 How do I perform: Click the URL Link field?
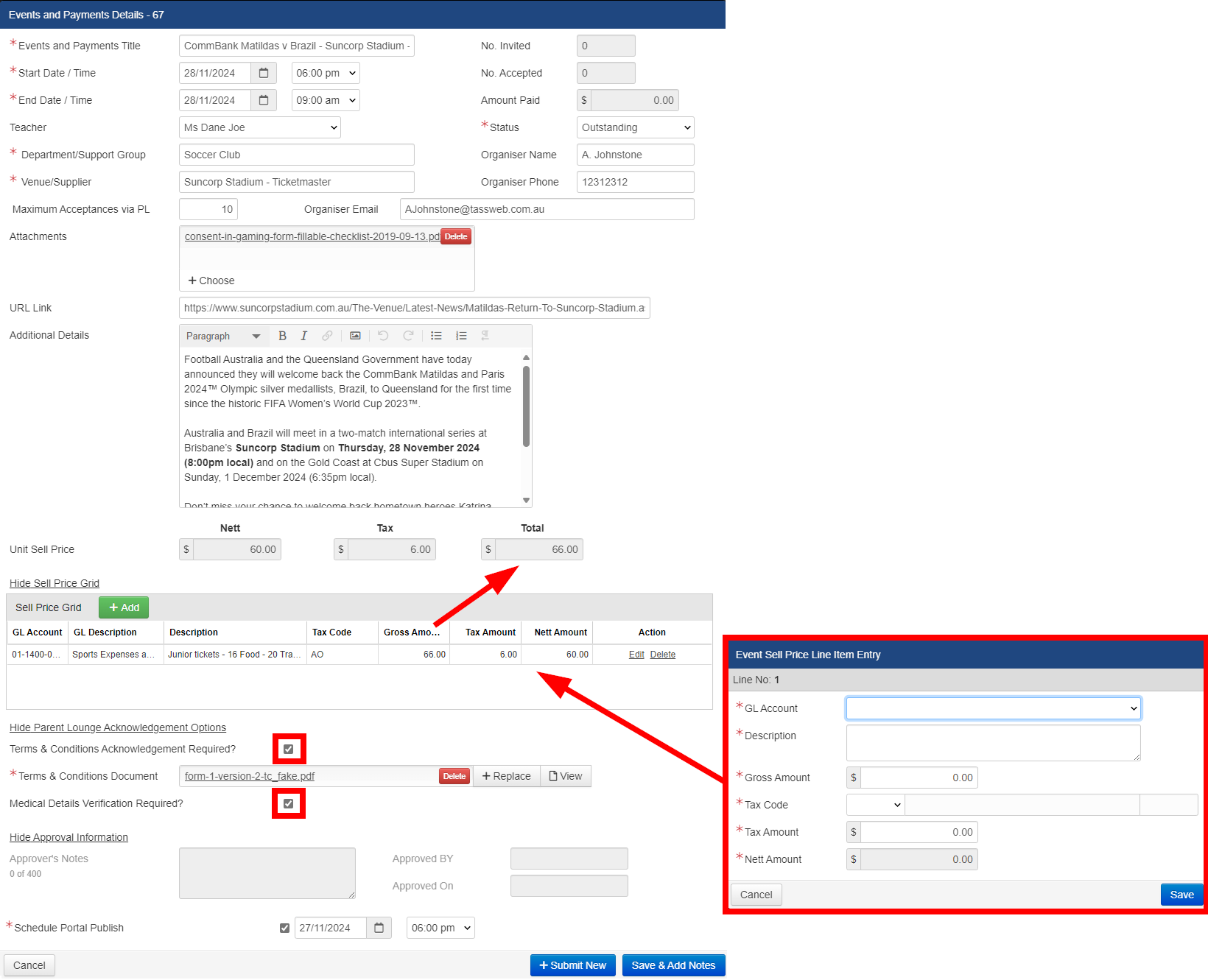pyautogui.click(x=415, y=308)
